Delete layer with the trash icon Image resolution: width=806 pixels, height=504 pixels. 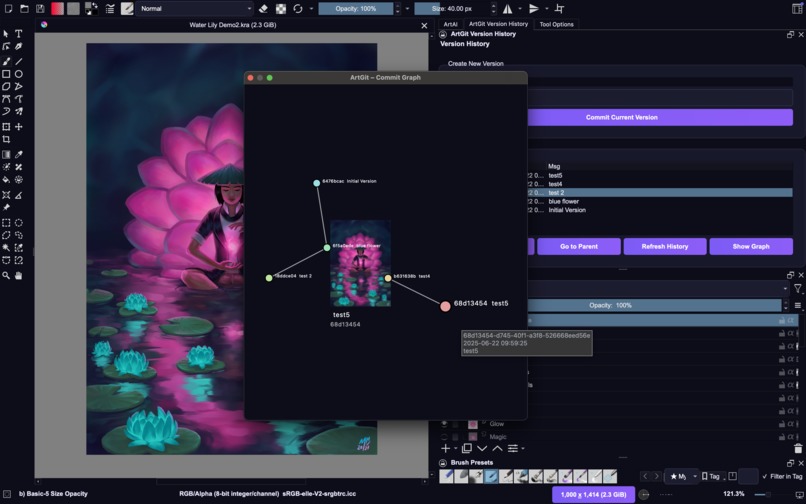(x=798, y=449)
